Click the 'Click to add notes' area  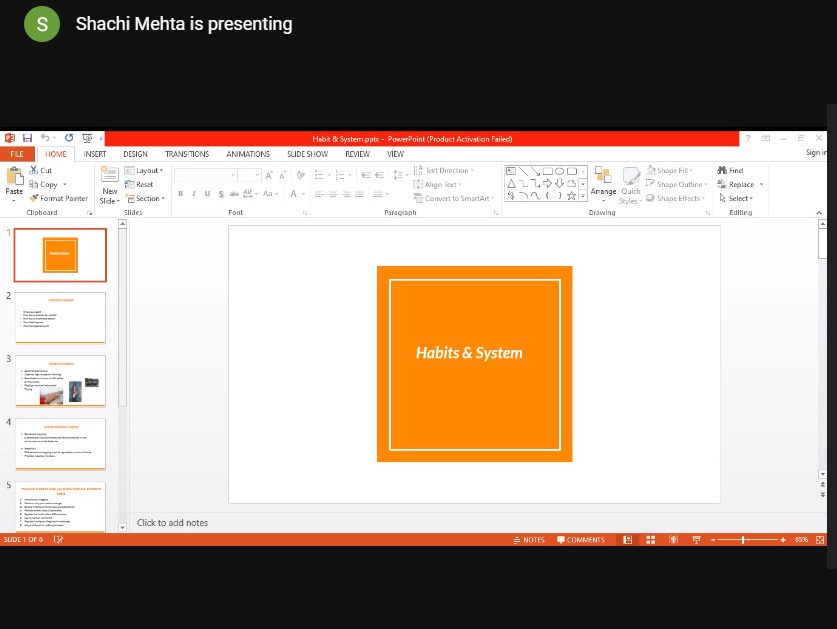click(x=172, y=523)
